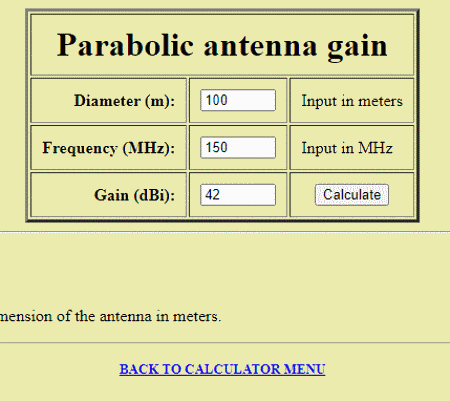Click the Gain output field showing 42
The height and width of the screenshot is (401, 450).
coord(238,195)
